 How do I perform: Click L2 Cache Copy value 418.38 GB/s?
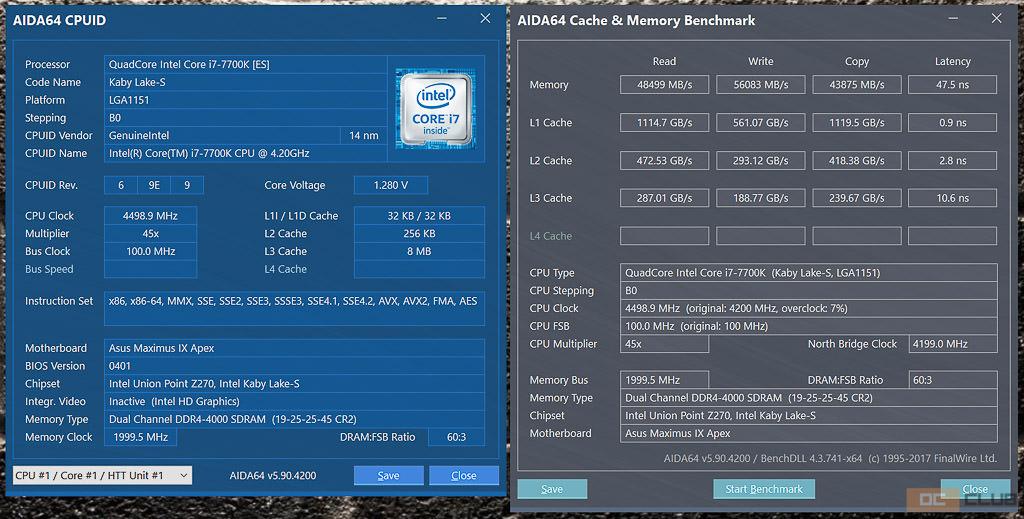click(857, 161)
